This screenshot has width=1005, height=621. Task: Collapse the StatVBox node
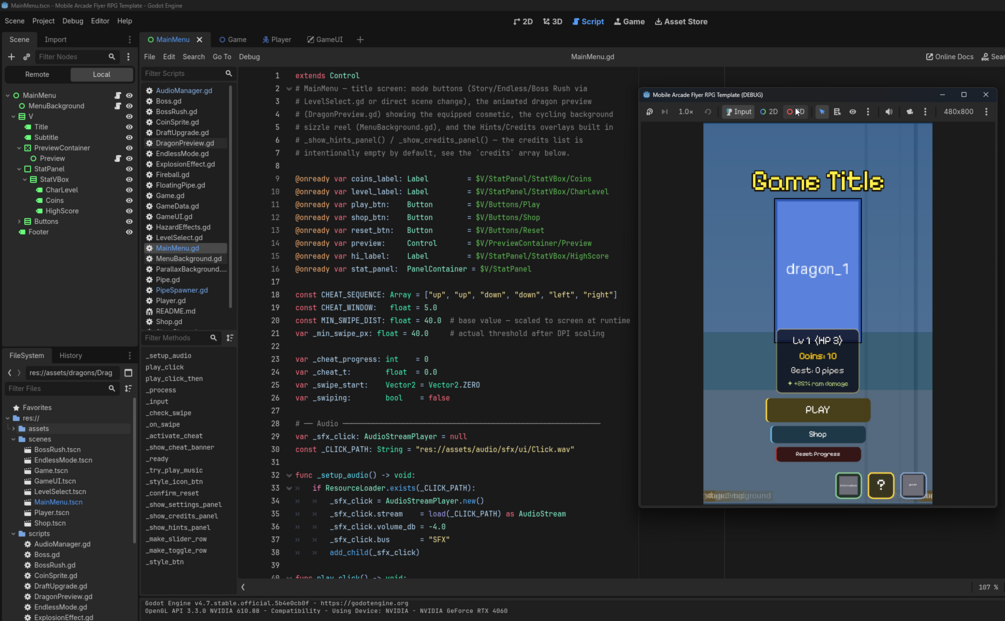tap(25, 179)
